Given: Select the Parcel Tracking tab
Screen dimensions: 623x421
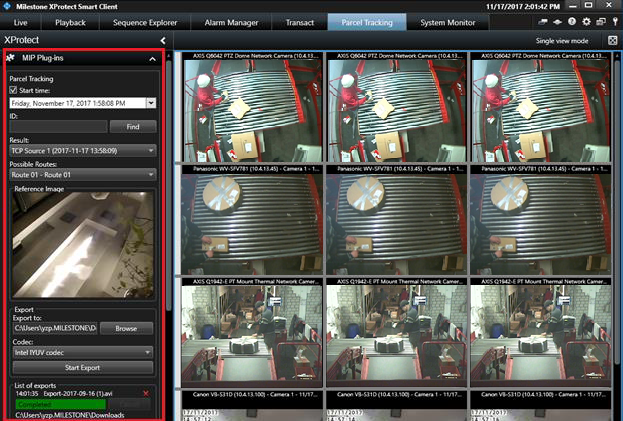Looking at the screenshot, I should (367, 23).
